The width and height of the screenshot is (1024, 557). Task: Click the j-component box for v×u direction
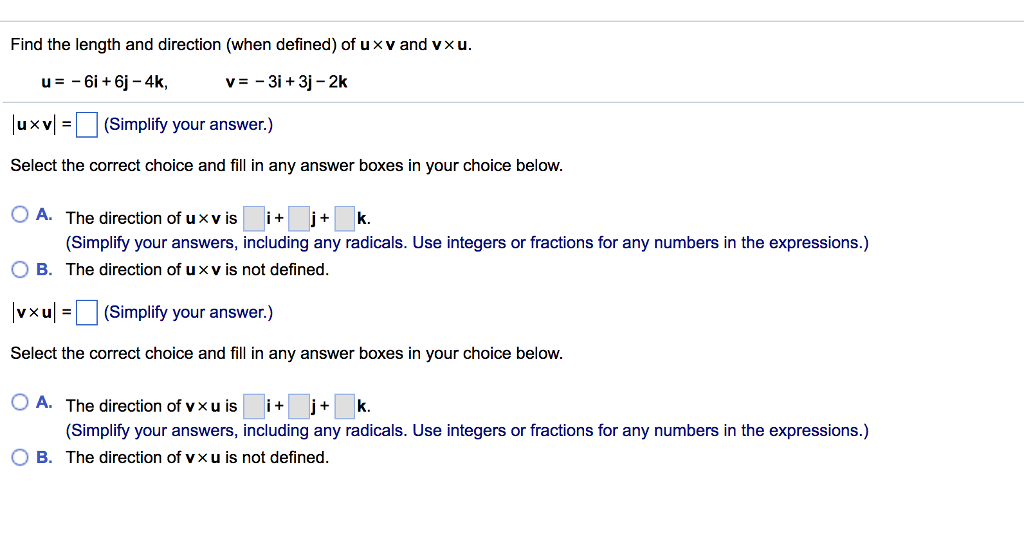[x=299, y=406]
